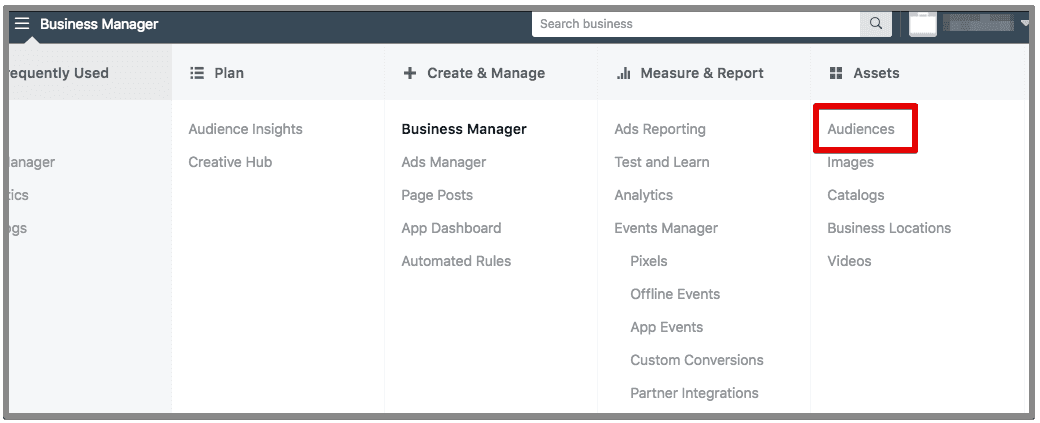Go to Creative Hub
Viewport: 1040px width, 423px height.
click(230, 162)
